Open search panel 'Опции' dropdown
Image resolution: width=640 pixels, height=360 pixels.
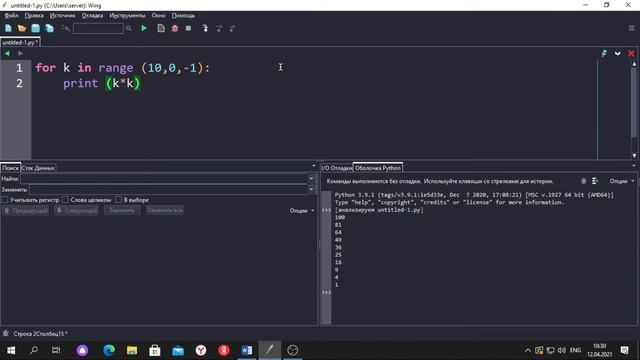click(302, 211)
